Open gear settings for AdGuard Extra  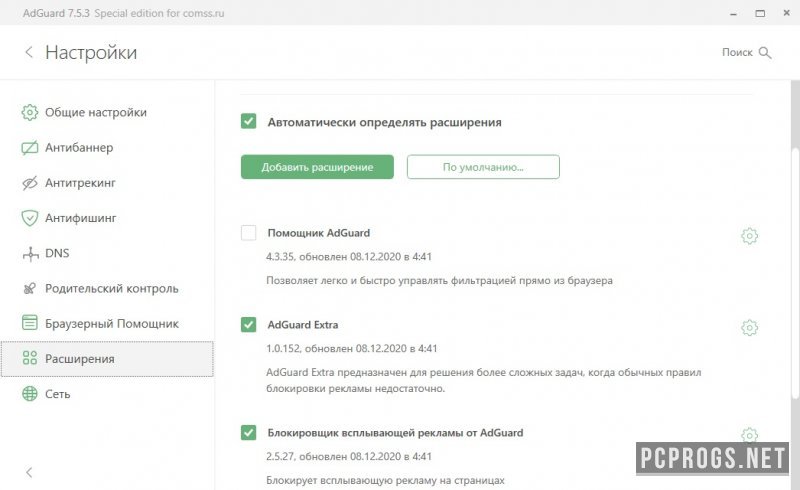click(x=749, y=328)
